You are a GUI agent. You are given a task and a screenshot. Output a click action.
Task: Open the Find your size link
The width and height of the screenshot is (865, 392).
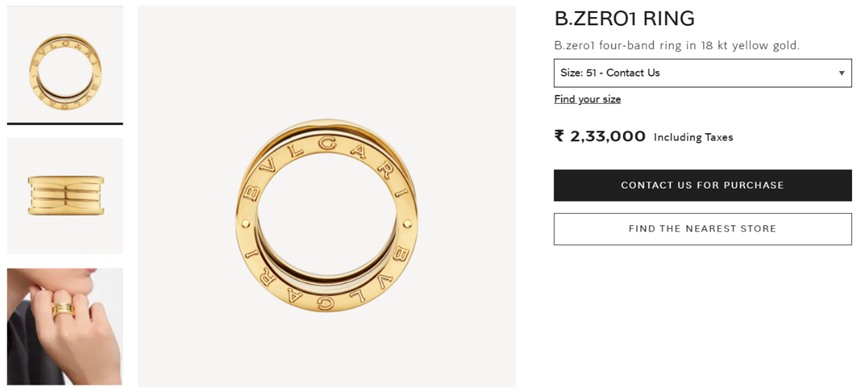588,99
